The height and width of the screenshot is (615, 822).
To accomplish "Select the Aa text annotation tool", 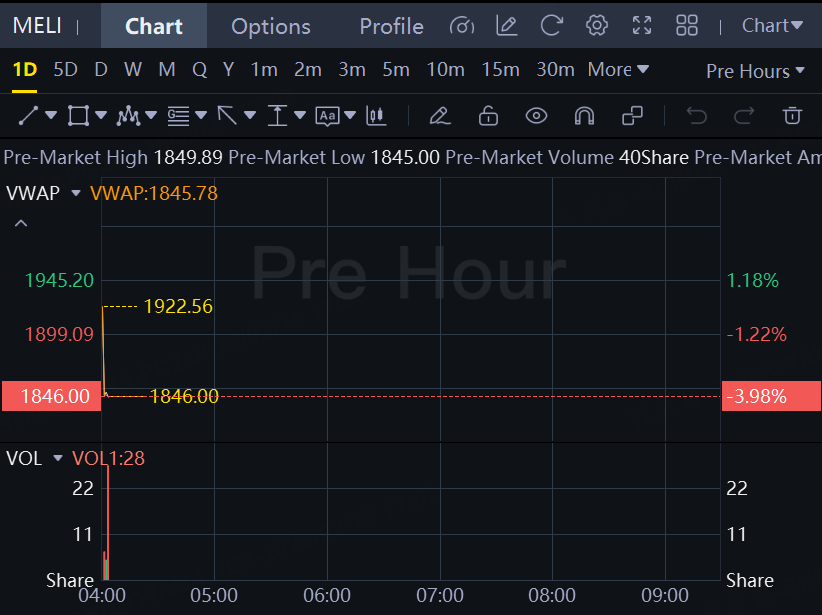I will (x=328, y=116).
